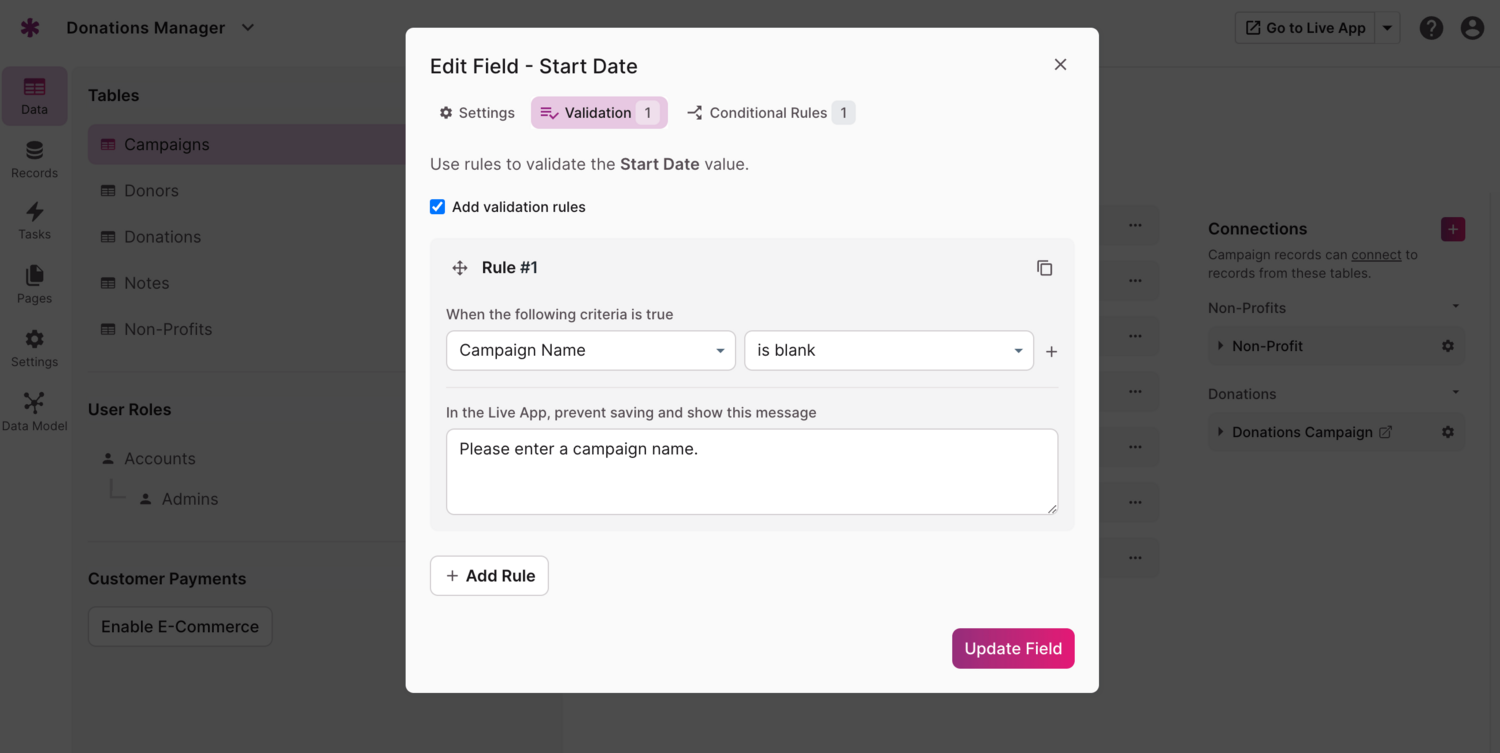Switch to the Settings tab
This screenshot has width=1500, height=753.
[477, 113]
